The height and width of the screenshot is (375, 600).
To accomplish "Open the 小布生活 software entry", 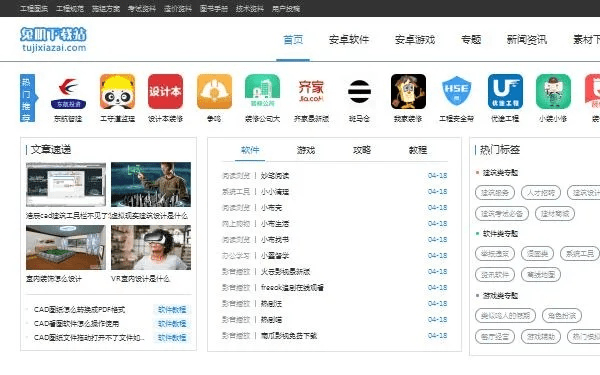I will pos(275,224).
